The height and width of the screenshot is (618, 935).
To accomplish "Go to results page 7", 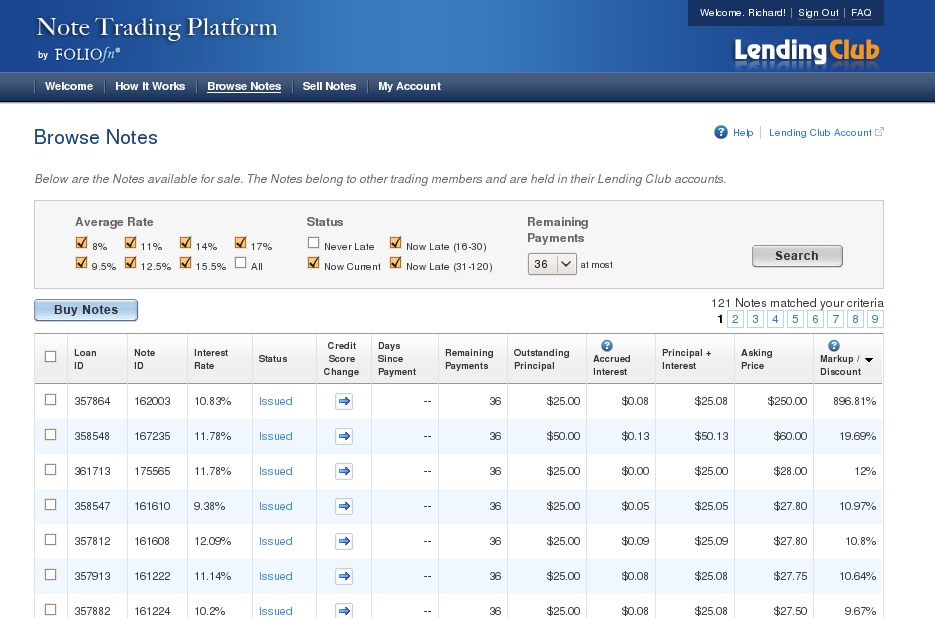I will coord(835,319).
